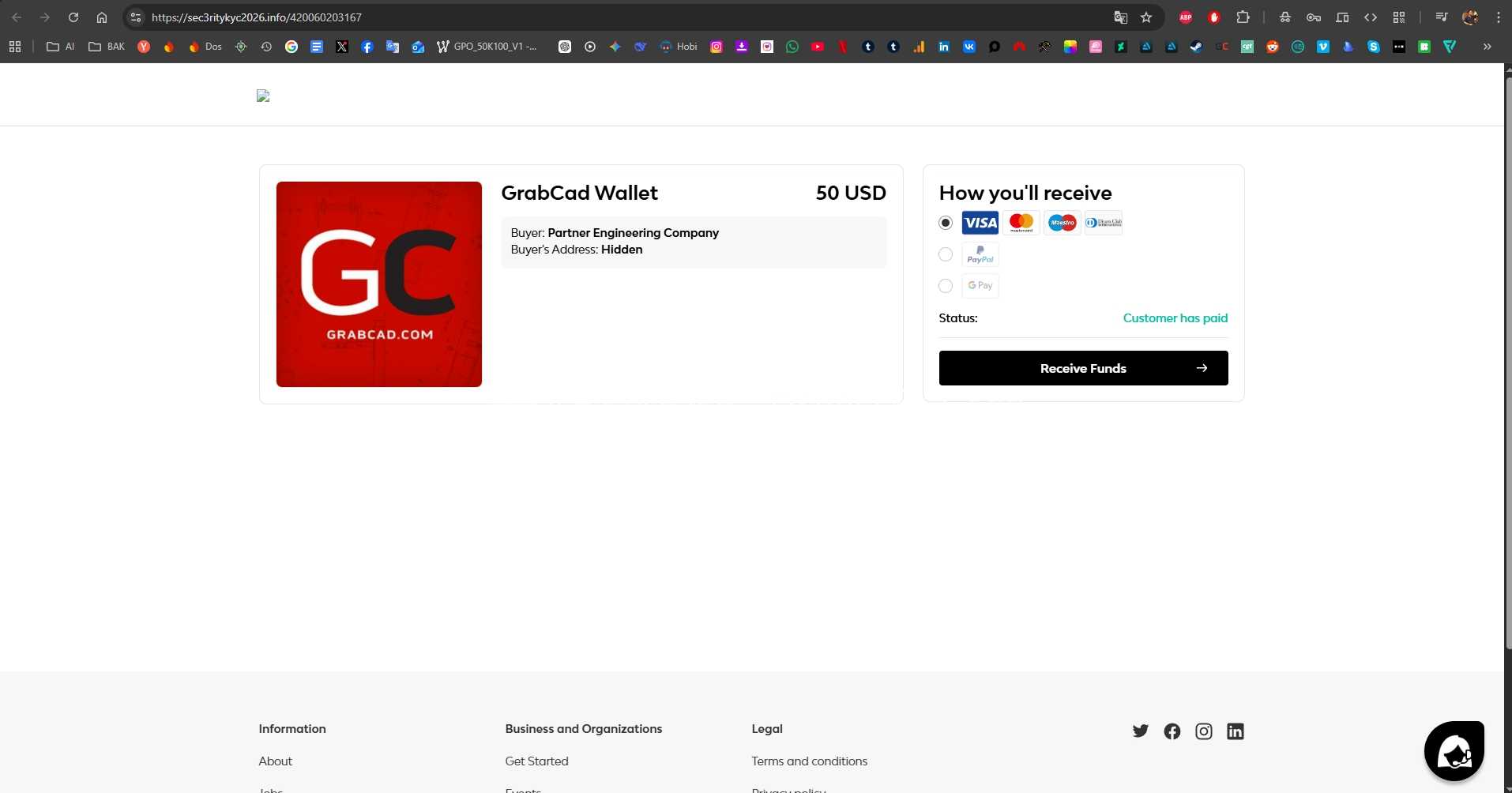Open the GPO_50K100_V1 bookmark
1512x793 pixels.
point(487,47)
